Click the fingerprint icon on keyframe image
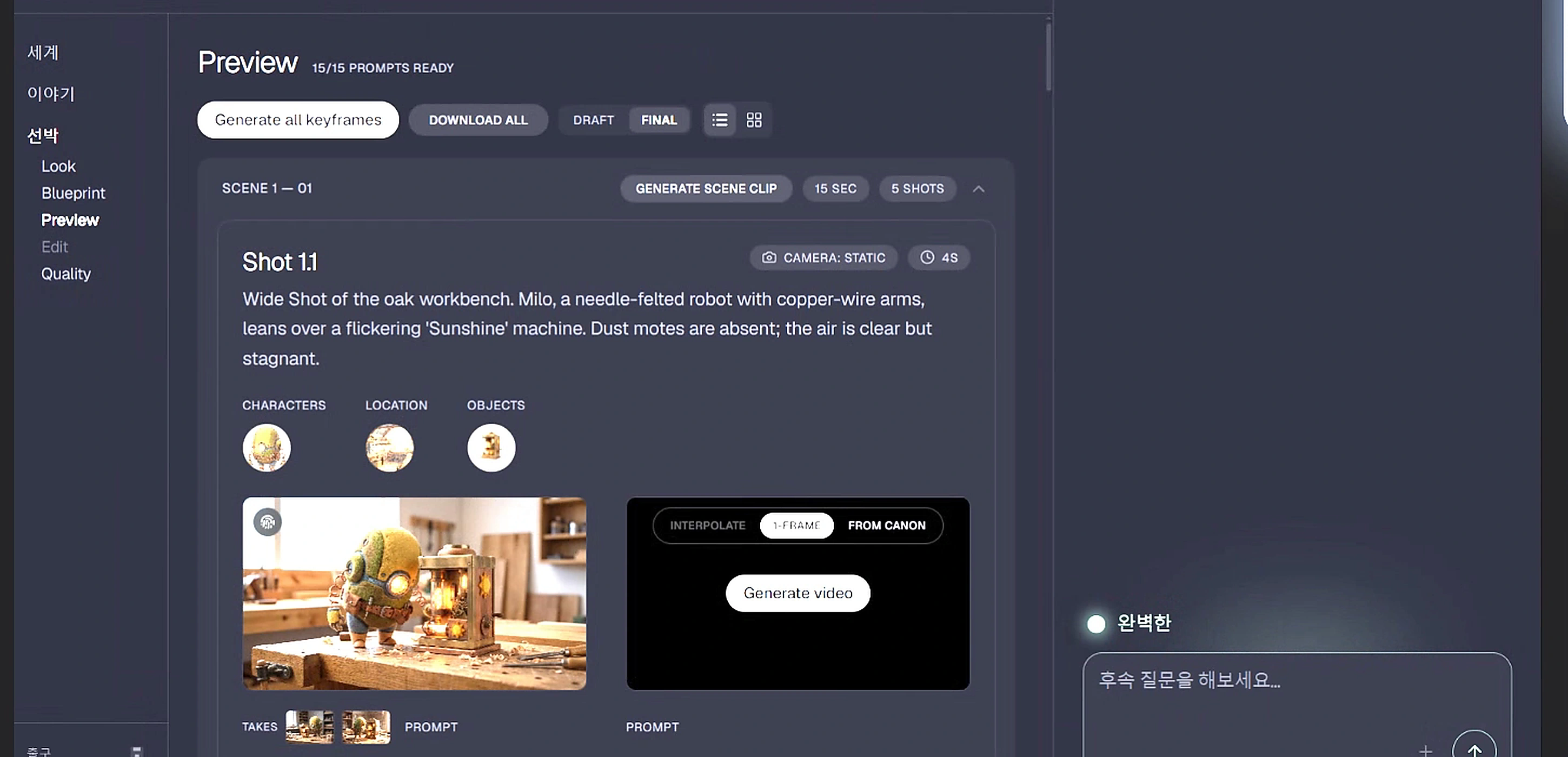Viewport: 1568px width, 757px height. coord(267,521)
